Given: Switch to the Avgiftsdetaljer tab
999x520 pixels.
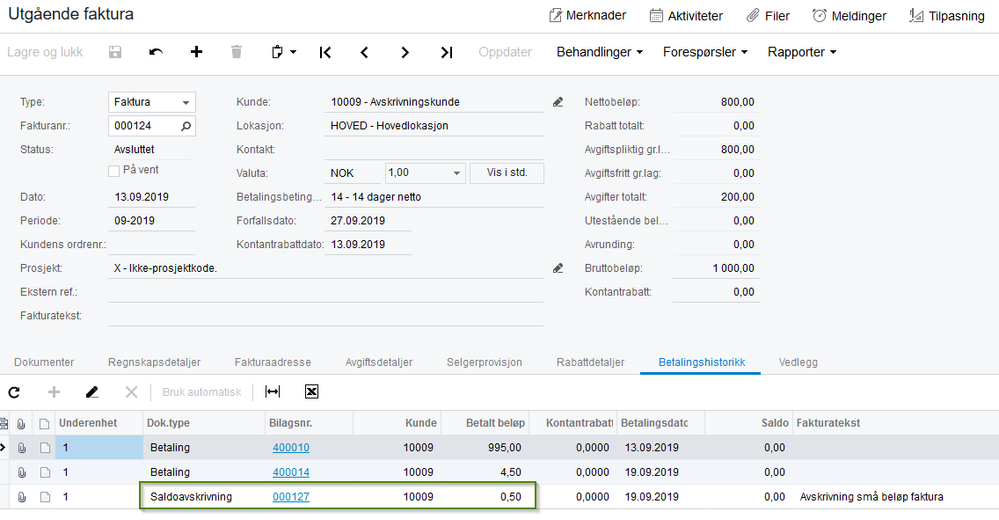Looking at the screenshot, I should (379, 362).
